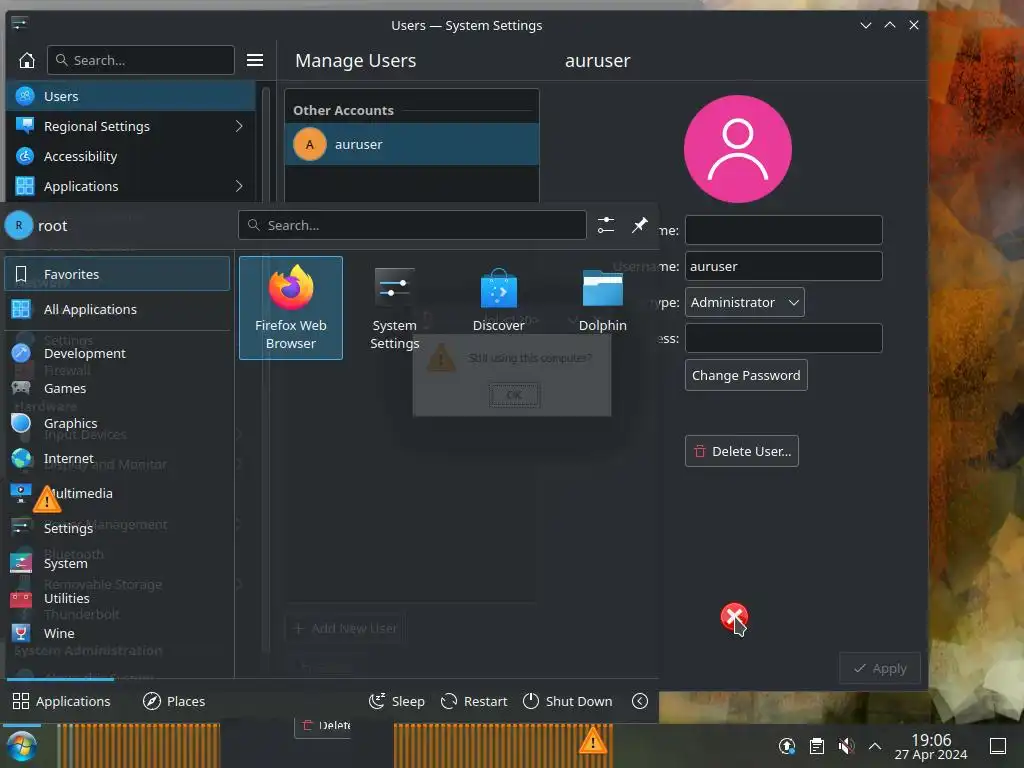Open Discover software center
The height and width of the screenshot is (768, 1024).
(498, 308)
